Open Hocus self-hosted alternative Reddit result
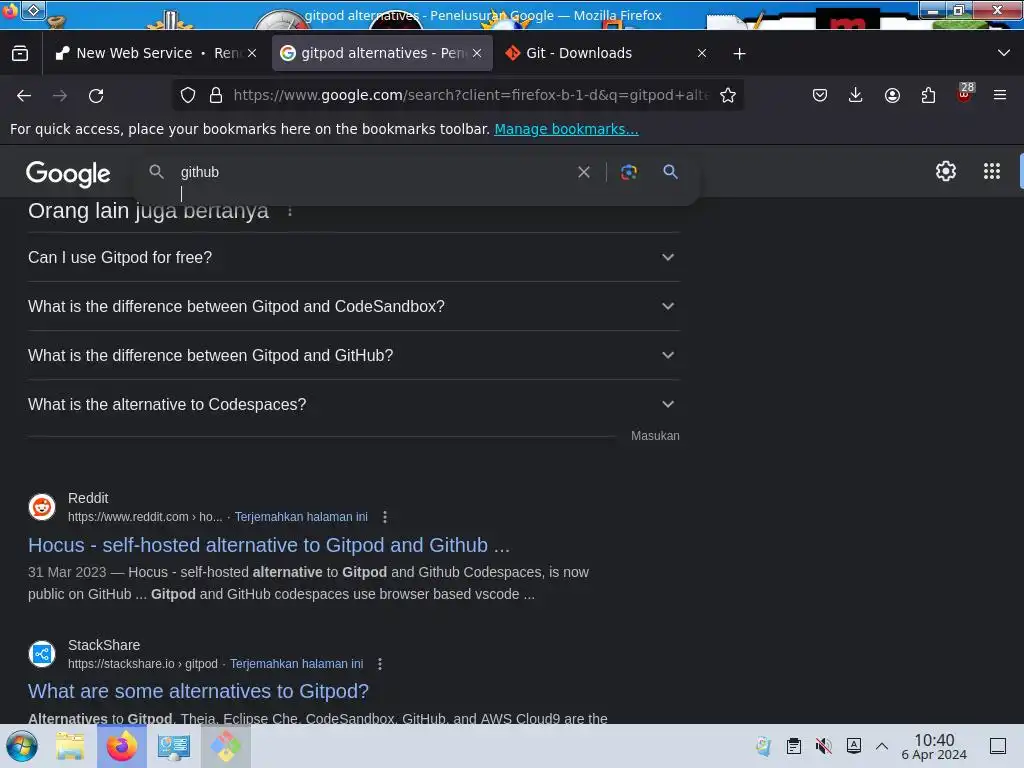The image size is (1024, 768). pos(269,545)
